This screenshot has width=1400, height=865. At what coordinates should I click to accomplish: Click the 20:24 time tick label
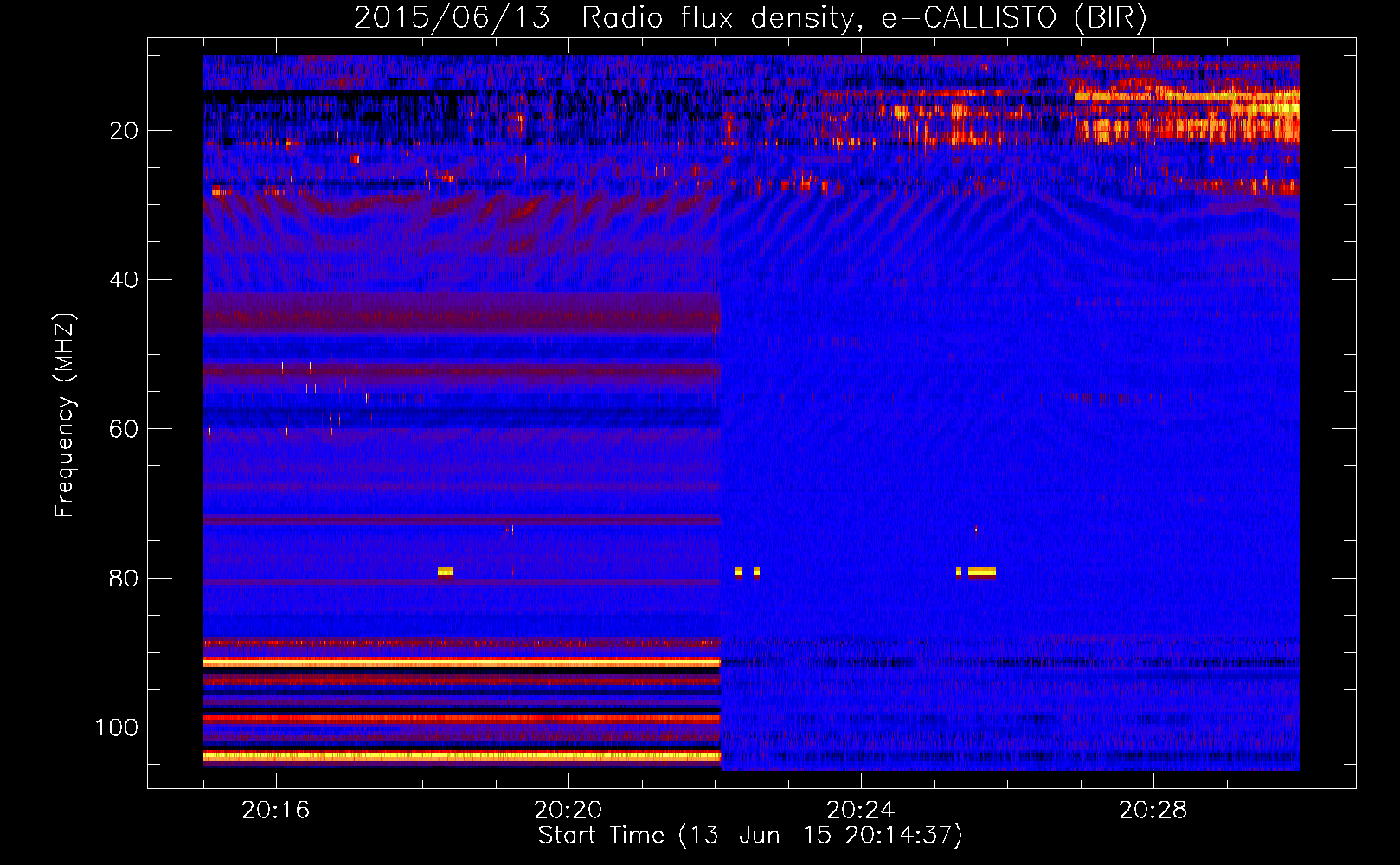point(860,810)
